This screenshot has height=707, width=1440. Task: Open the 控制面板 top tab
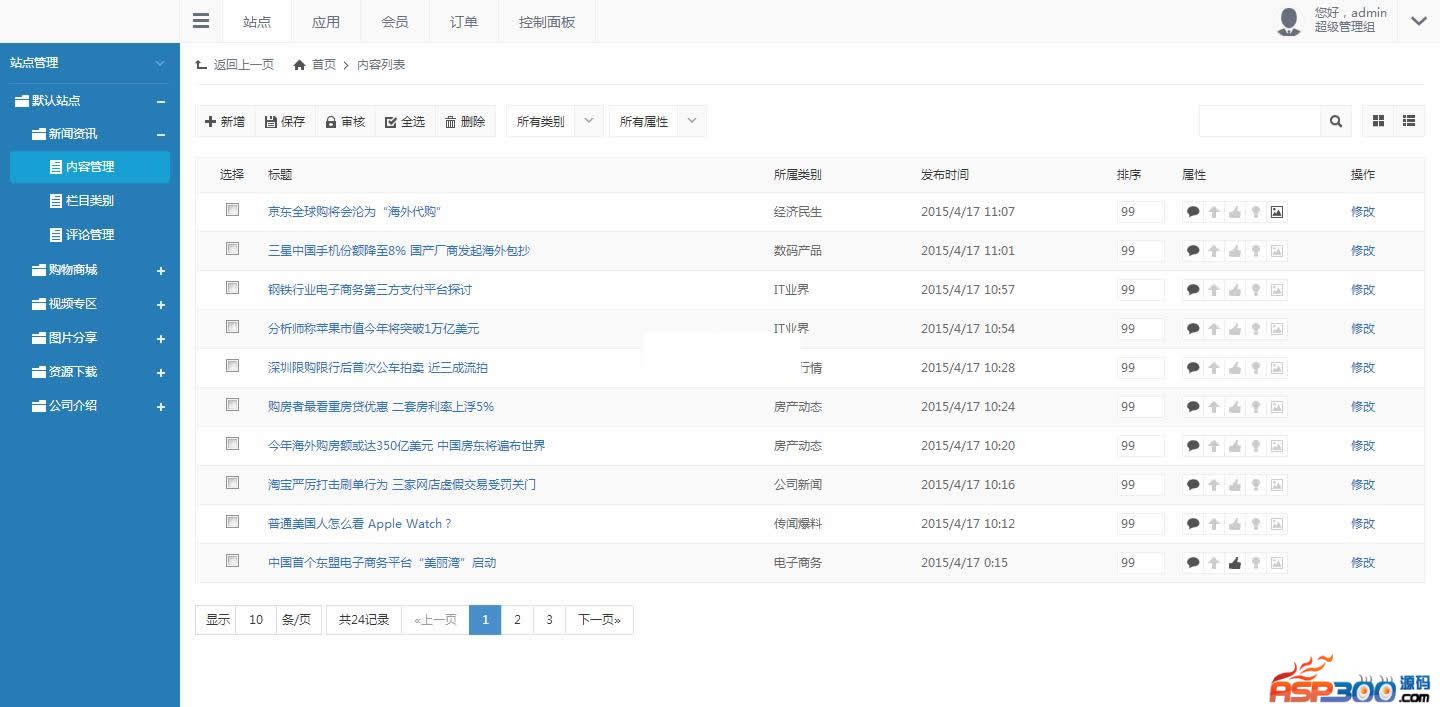547,22
